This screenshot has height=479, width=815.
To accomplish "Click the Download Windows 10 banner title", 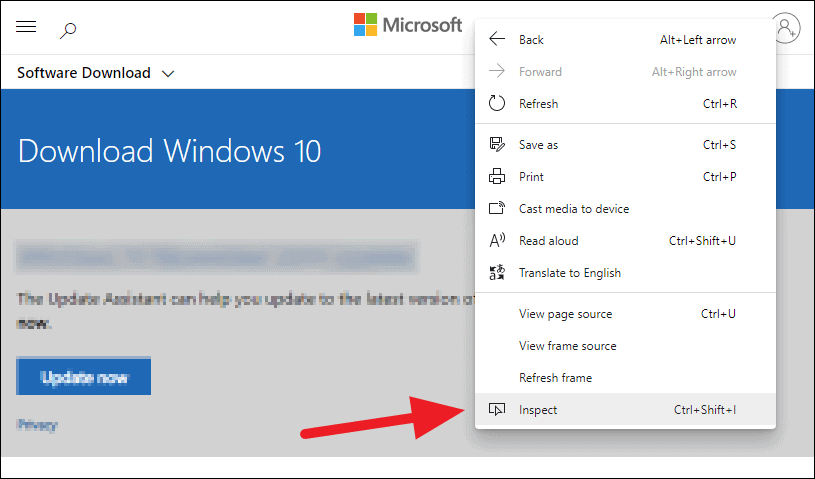I will pos(169,151).
